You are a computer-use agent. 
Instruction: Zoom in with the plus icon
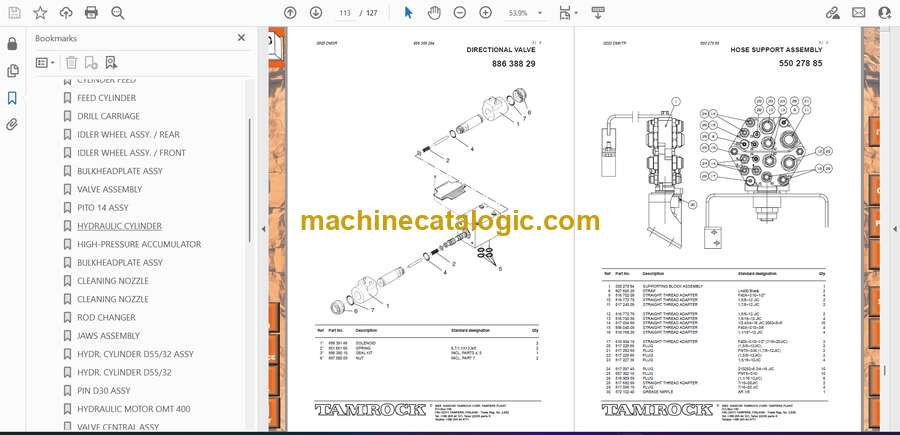pos(486,13)
